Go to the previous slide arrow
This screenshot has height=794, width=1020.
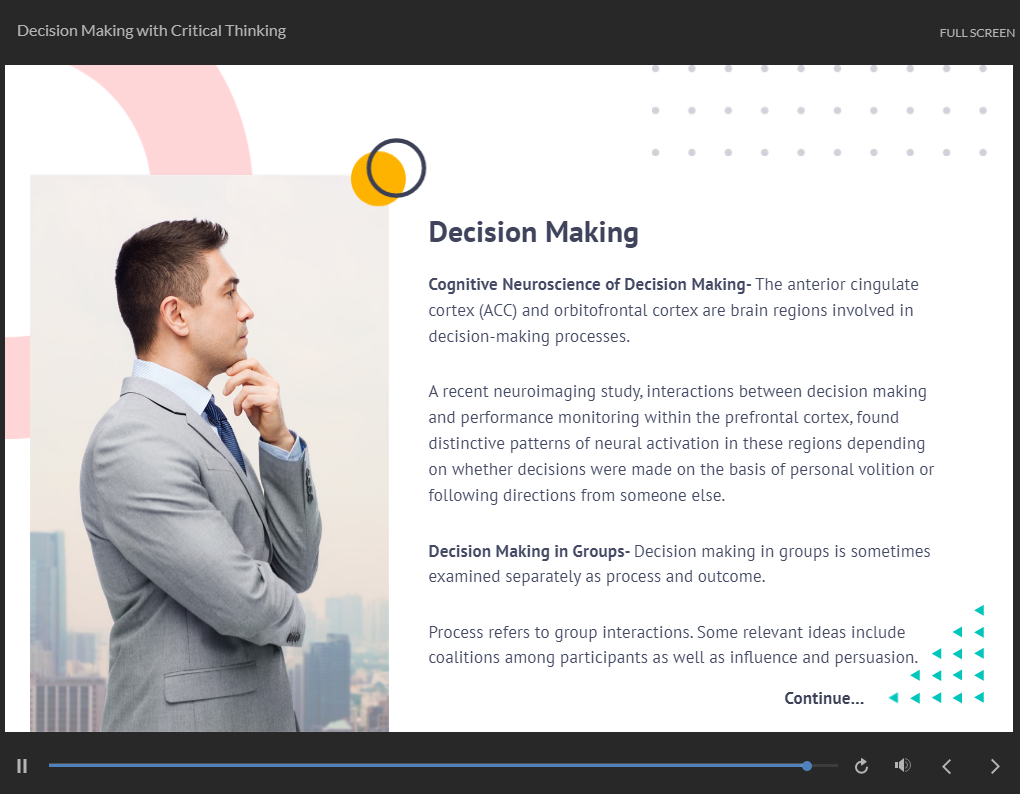click(x=947, y=766)
